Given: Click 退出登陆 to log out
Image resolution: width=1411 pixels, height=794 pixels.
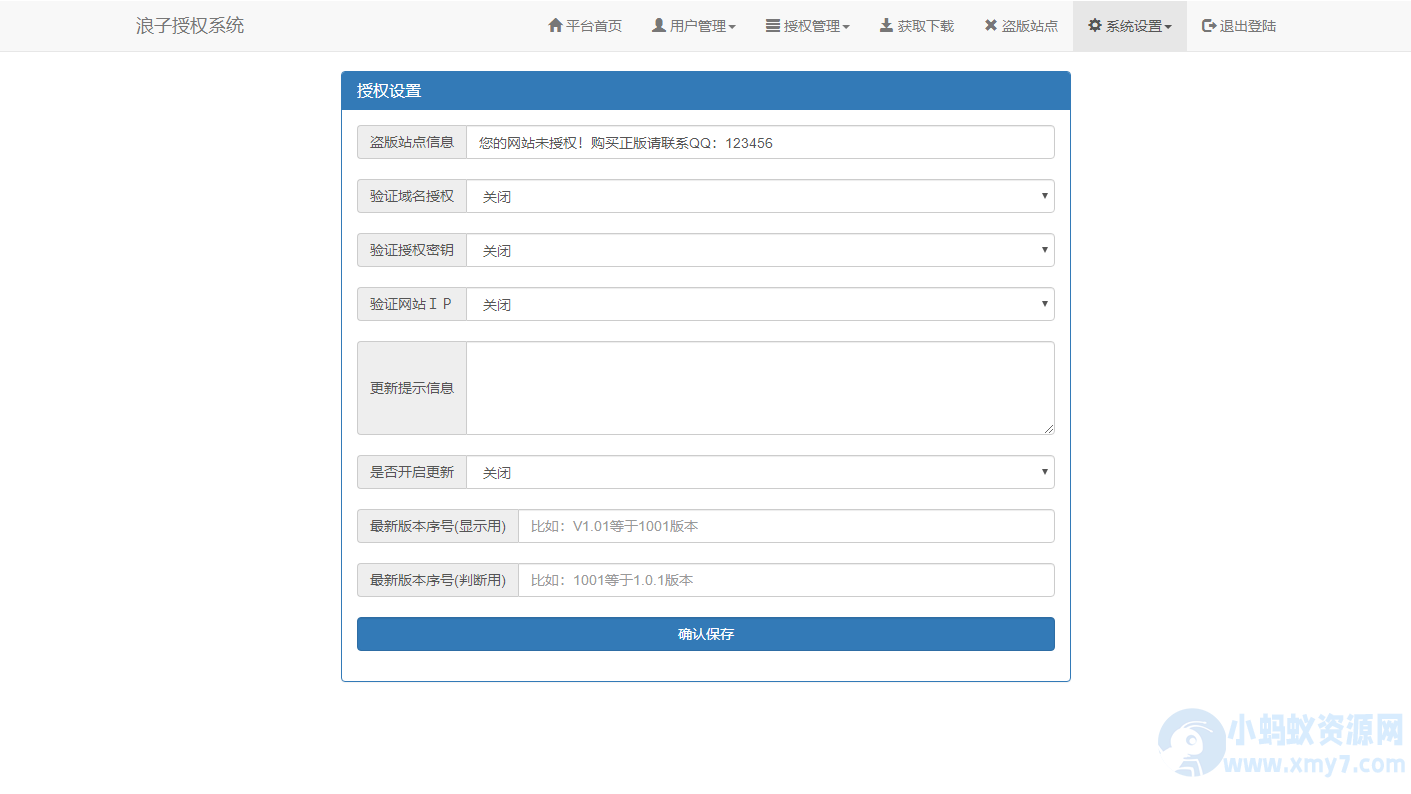Looking at the screenshot, I should pos(1239,26).
